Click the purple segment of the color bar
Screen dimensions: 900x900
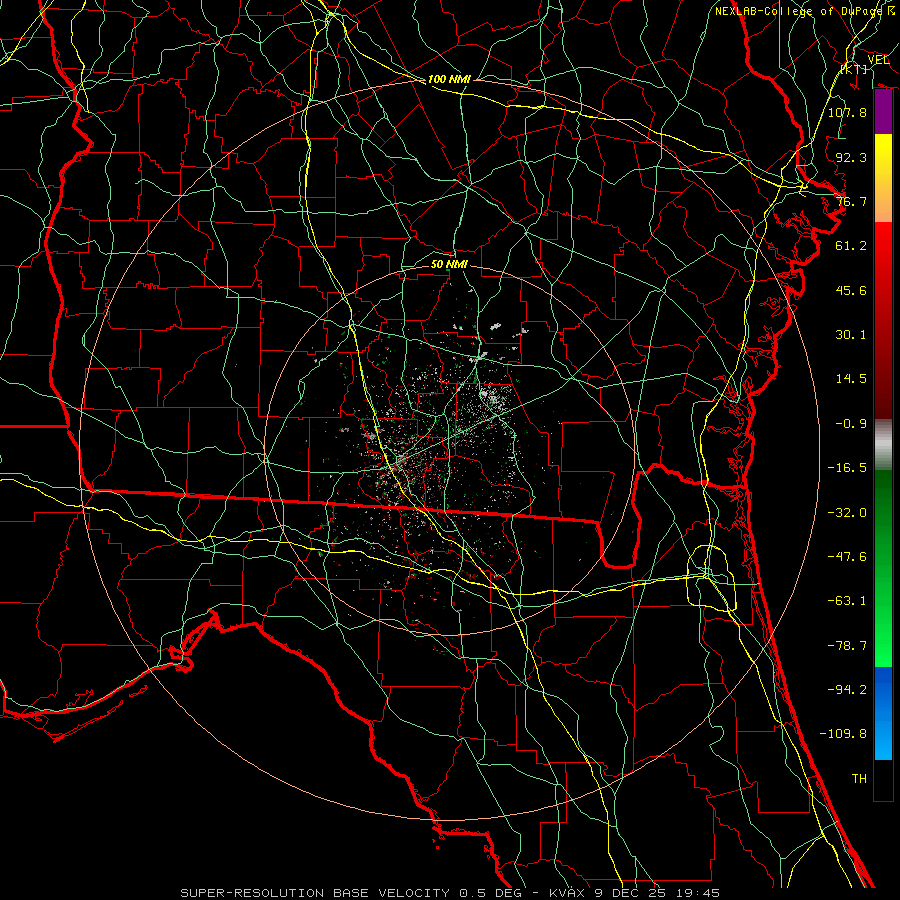click(883, 112)
